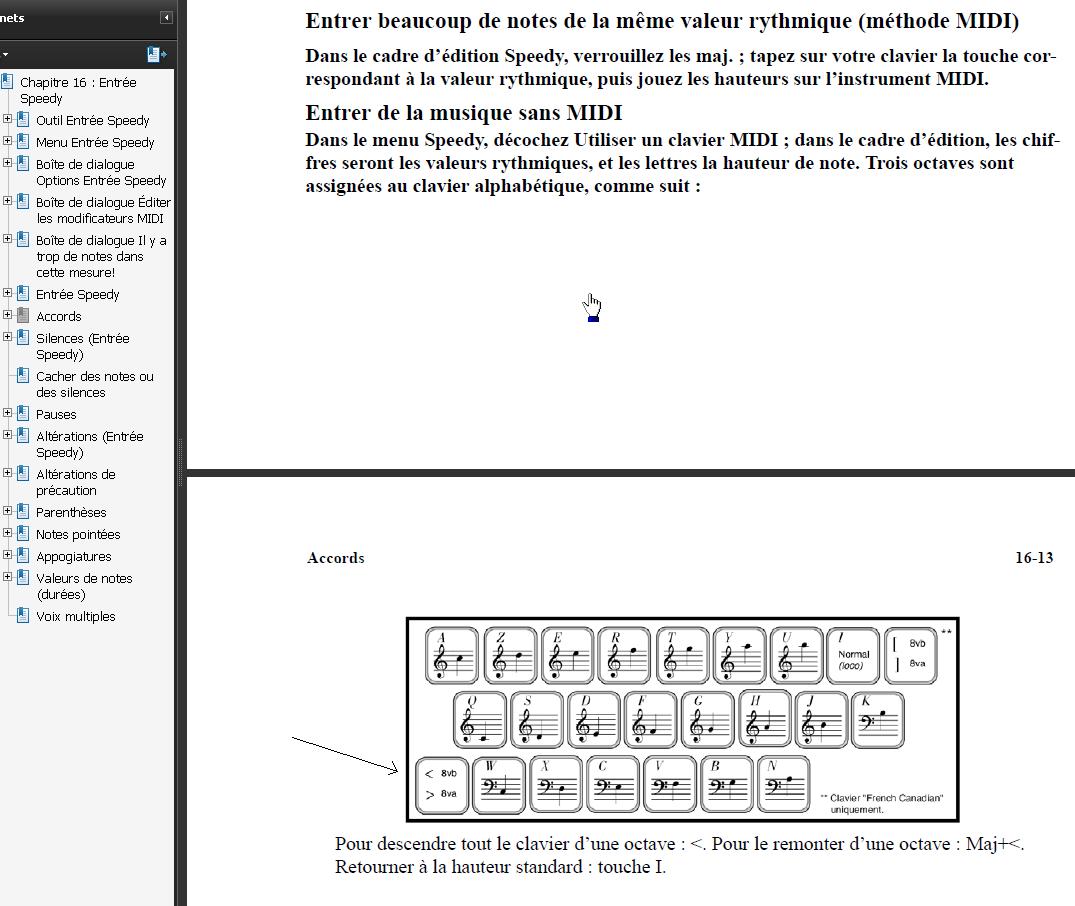Expand the Outil Entrée Speedy bookmark
Viewport: 1075px width, 906px height.
9,120
